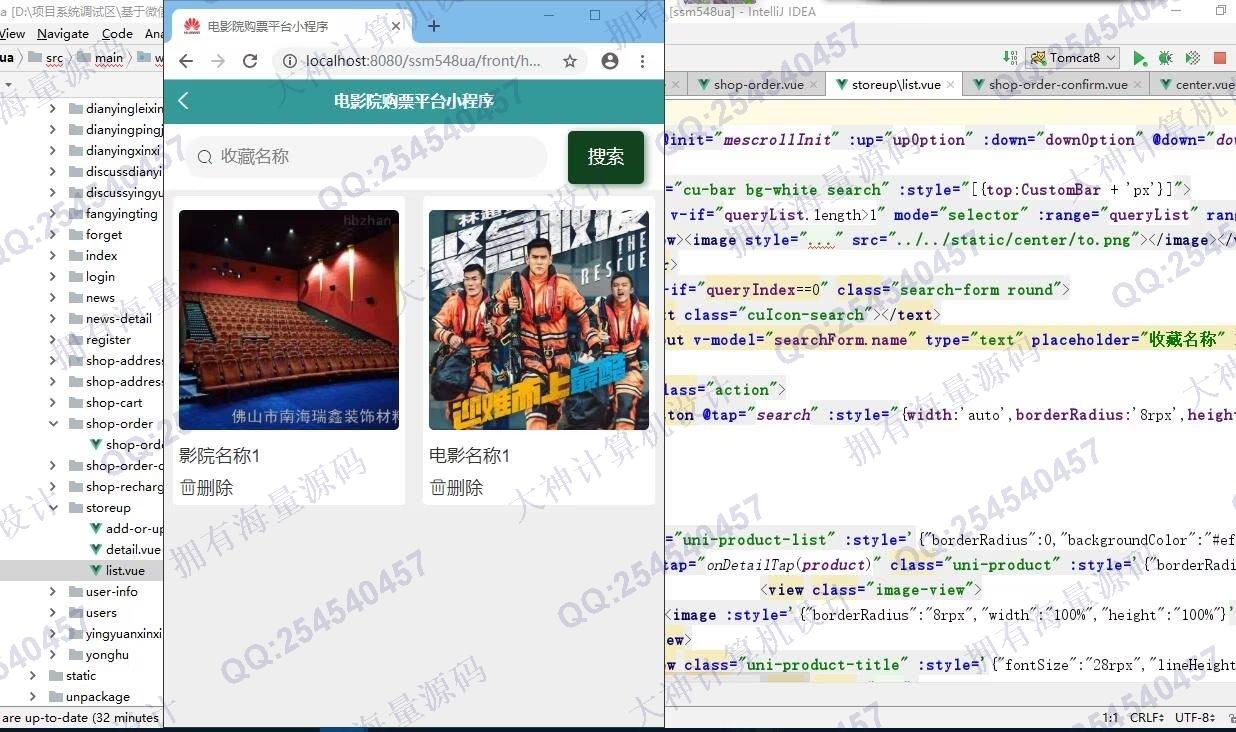Screen dimensions: 1236x732
Task: Open the cinema hall thumbnail image
Action: 289,320
